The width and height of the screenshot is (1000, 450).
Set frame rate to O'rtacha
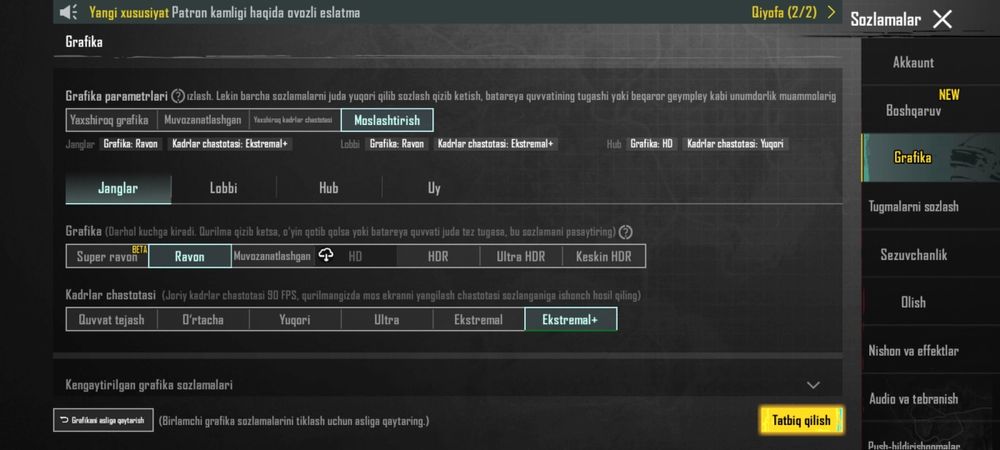203,319
